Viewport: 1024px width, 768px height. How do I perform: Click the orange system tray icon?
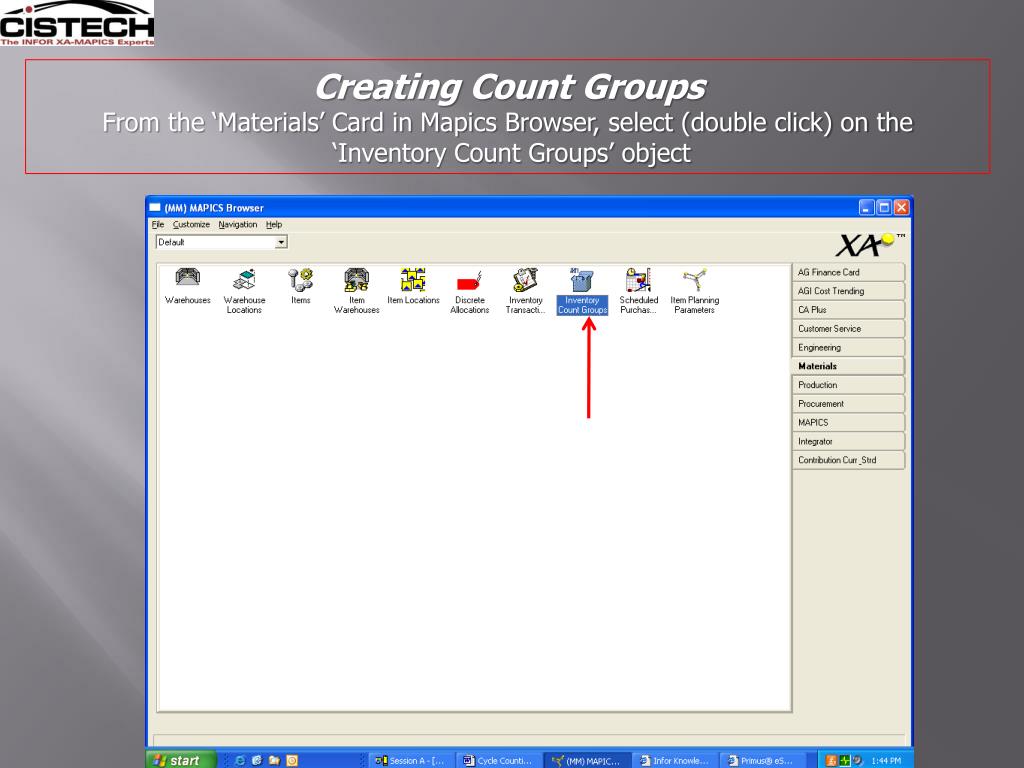(x=831, y=760)
